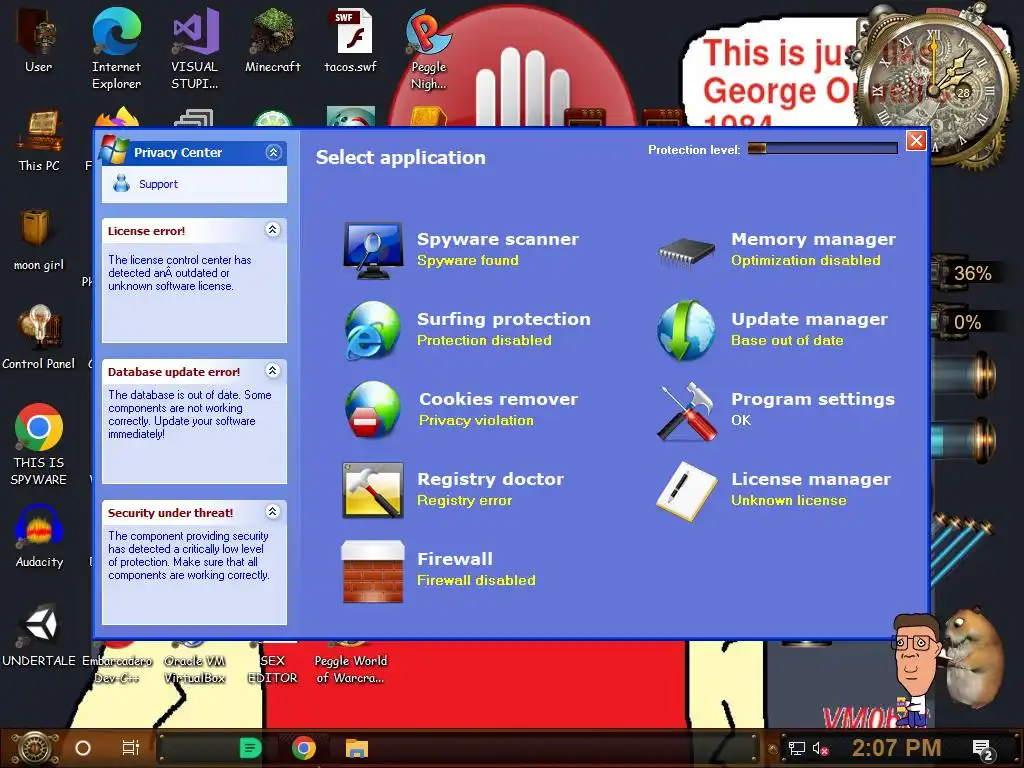
Task: Open Program settings tools icon
Action: pyautogui.click(x=686, y=411)
